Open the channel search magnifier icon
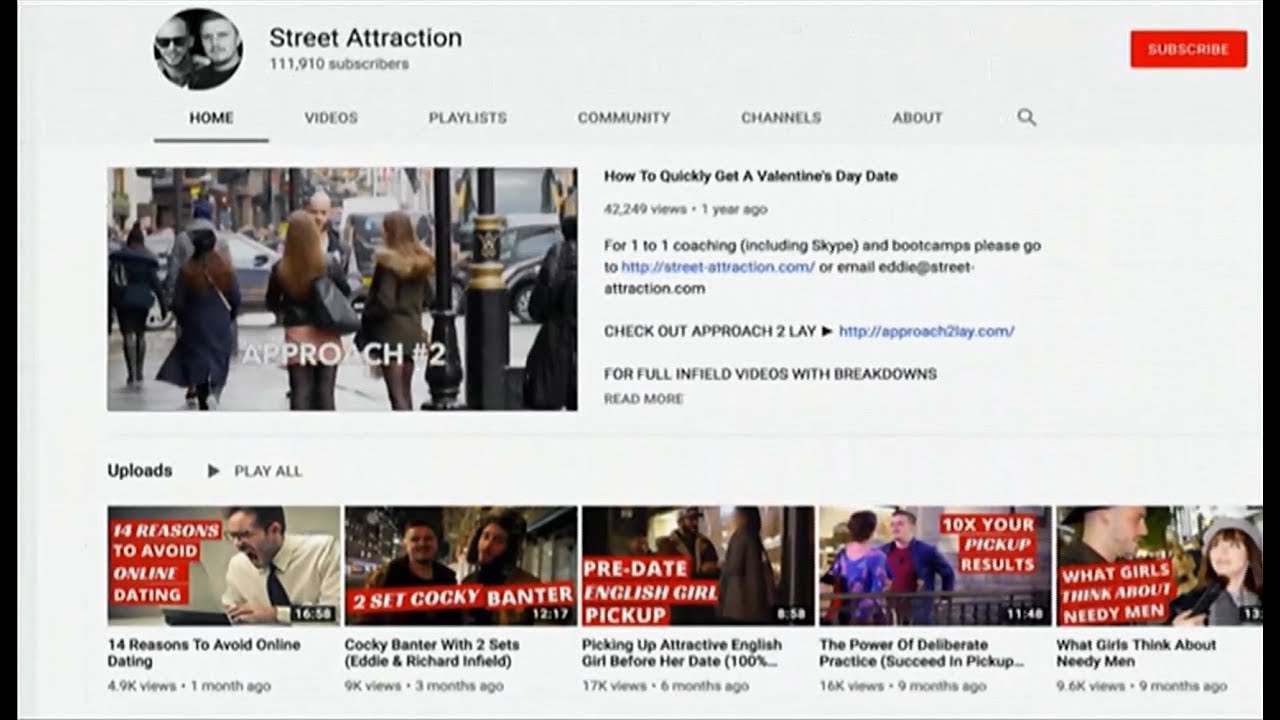The width and height of the screenshot is (1280, 720). pos(1026,117)
